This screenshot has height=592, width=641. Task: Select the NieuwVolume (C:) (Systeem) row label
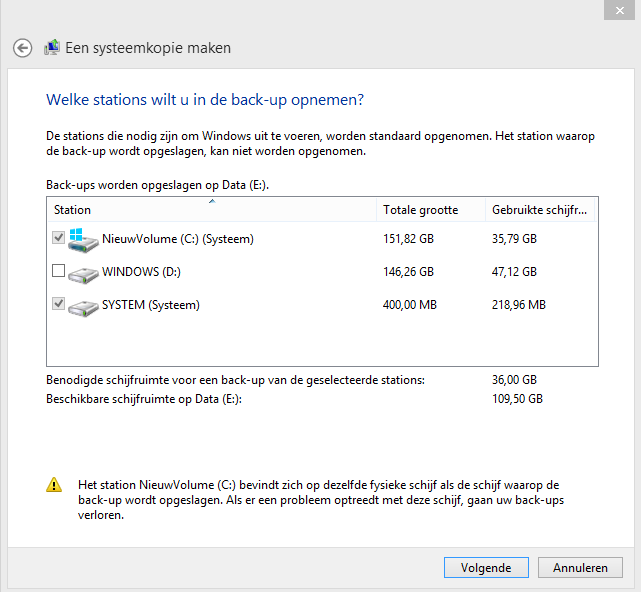click(178, 239)
